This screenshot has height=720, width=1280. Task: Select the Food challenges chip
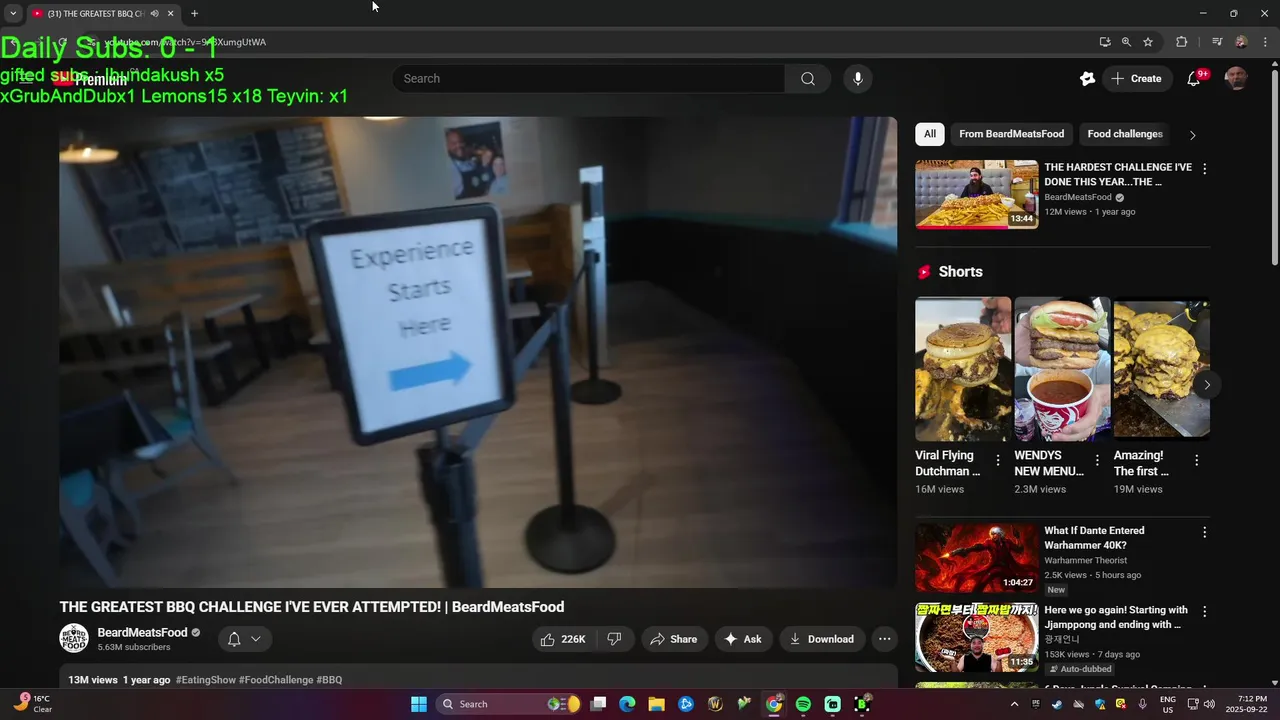(x=1124, y=134)
